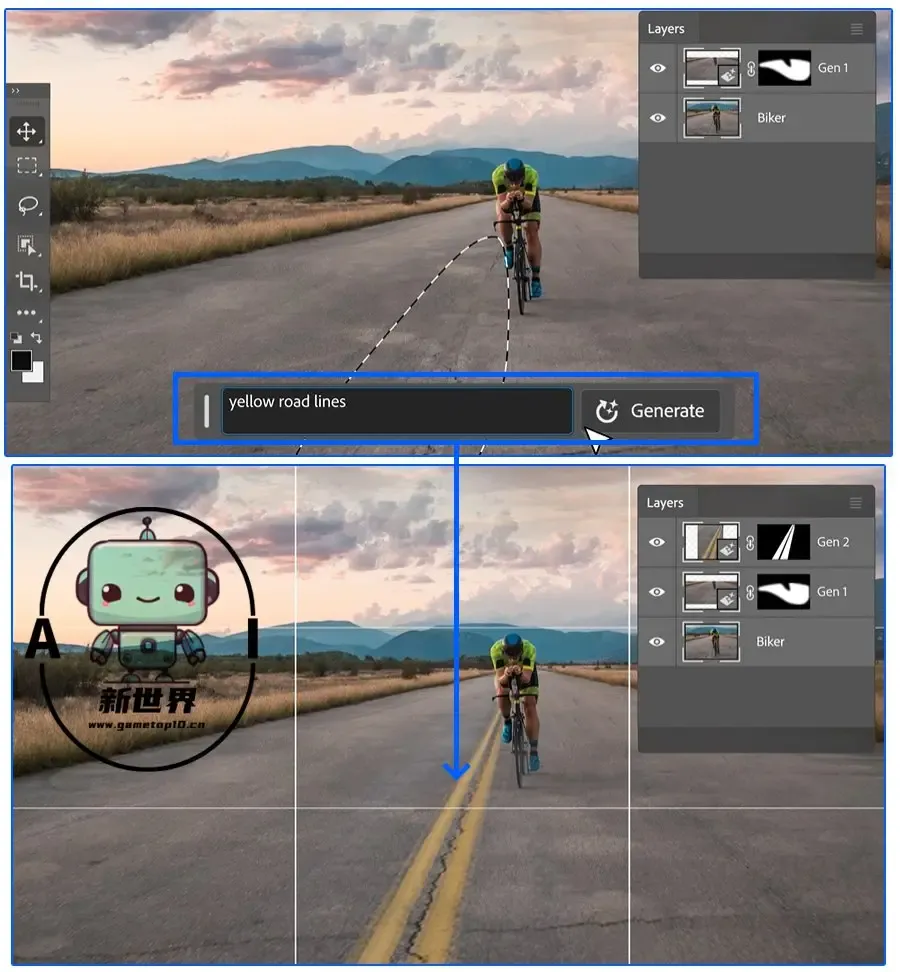Select the Object Selection tool

tap(26, 245)
